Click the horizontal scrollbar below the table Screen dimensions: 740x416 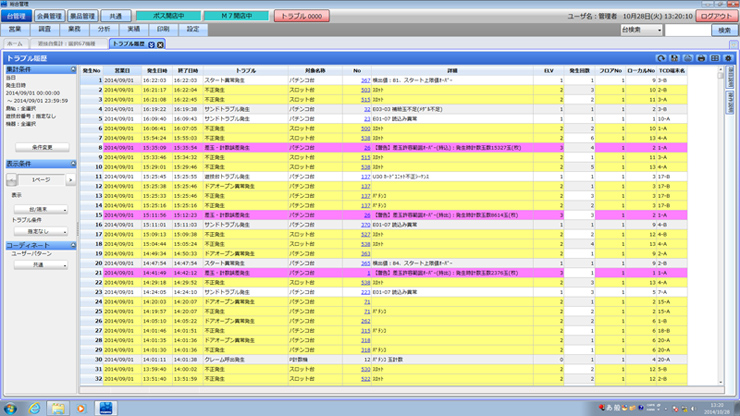[x=402, y=390]
